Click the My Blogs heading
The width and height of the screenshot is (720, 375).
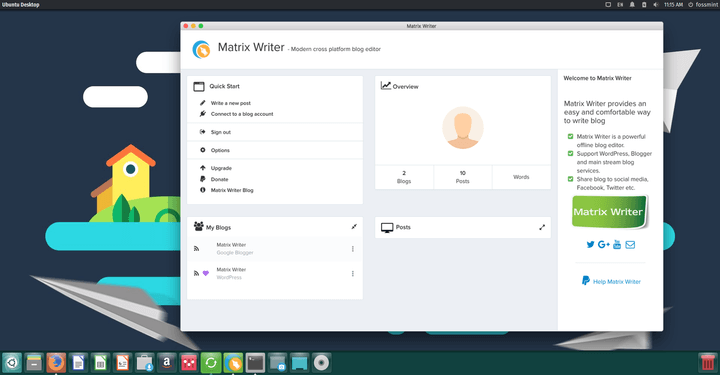pyautogui.click(x=218, y=228)
